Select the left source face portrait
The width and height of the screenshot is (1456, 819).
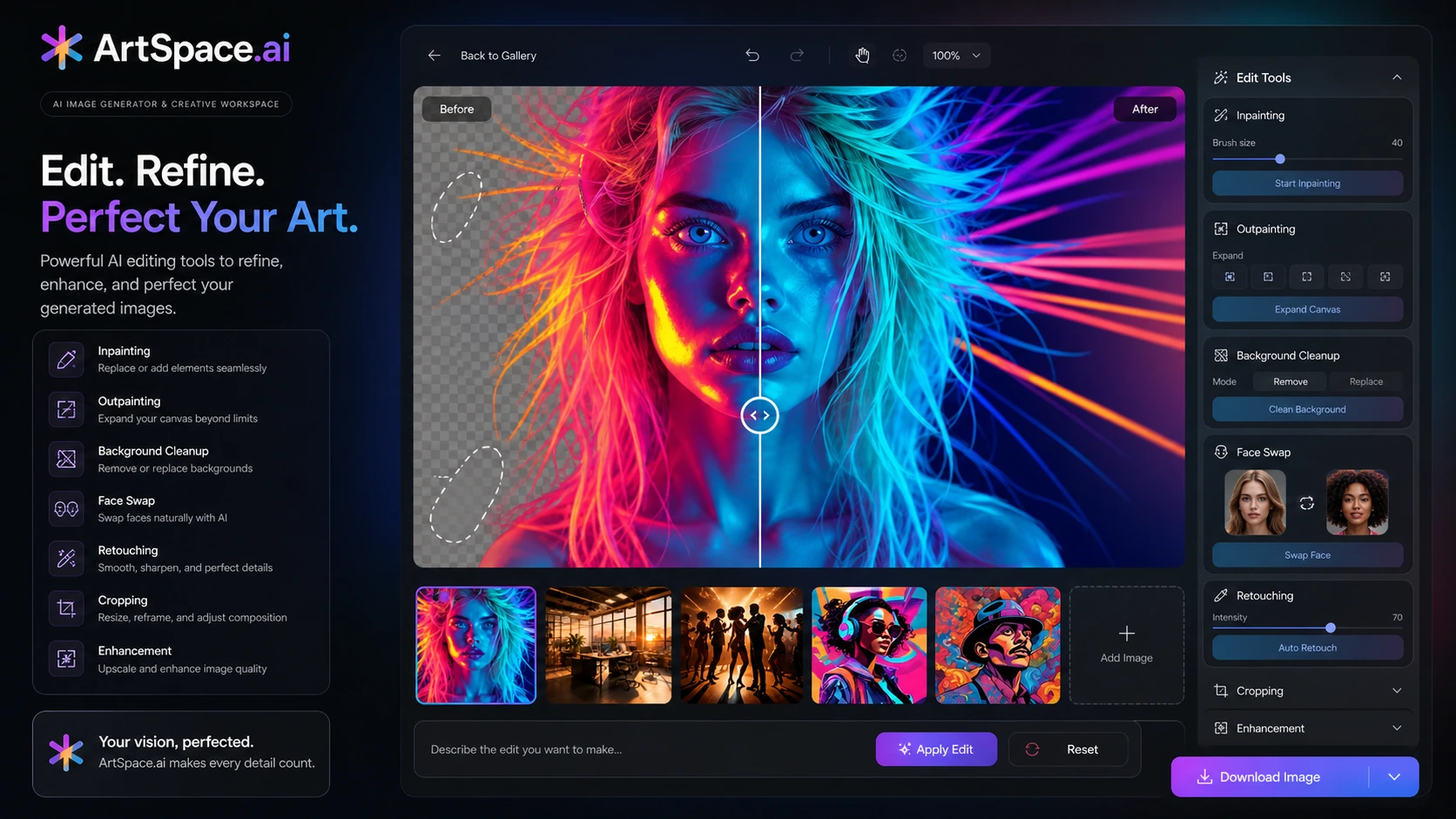click(1255, 502)
